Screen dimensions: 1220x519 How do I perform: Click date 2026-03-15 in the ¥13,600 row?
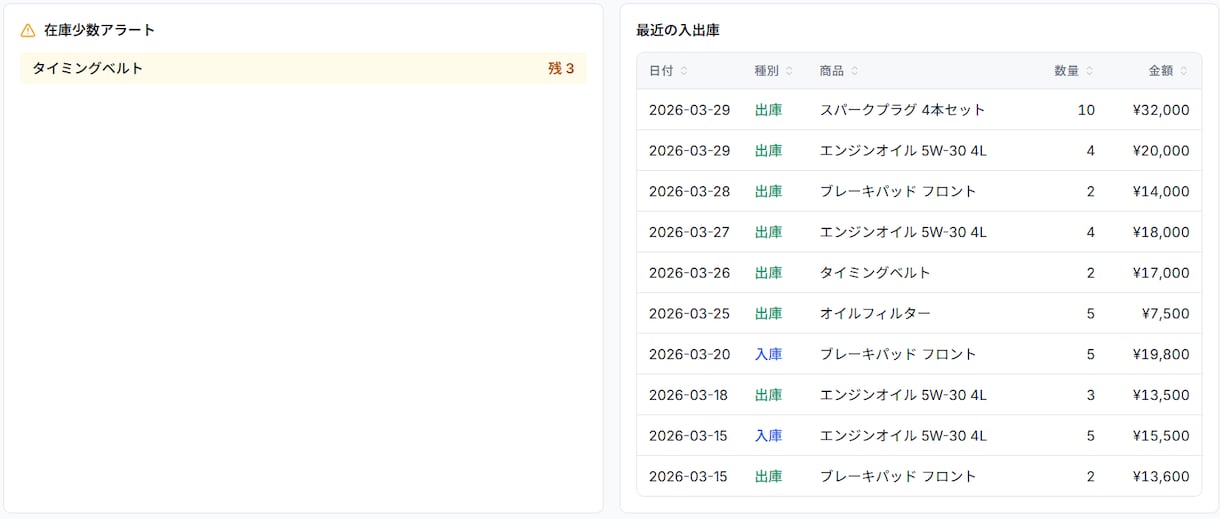[690, 477]
